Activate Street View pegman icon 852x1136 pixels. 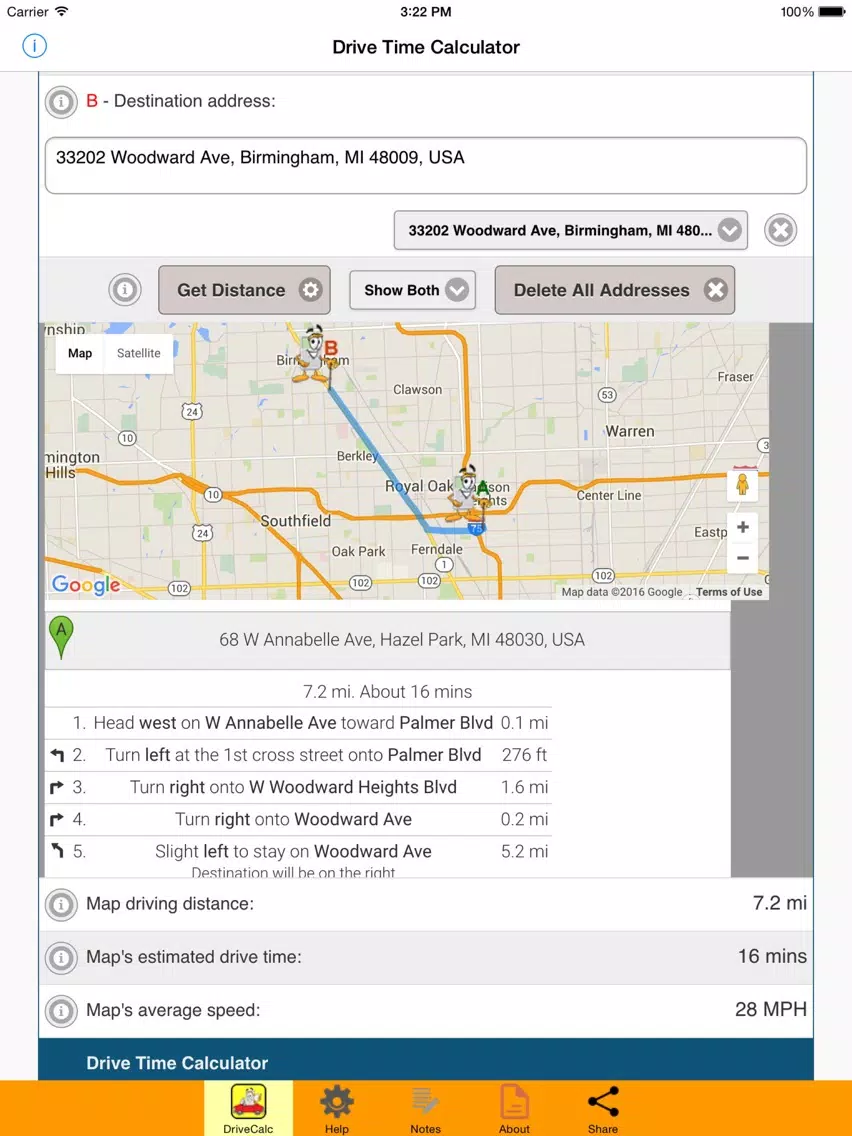[x=743, y=483]
